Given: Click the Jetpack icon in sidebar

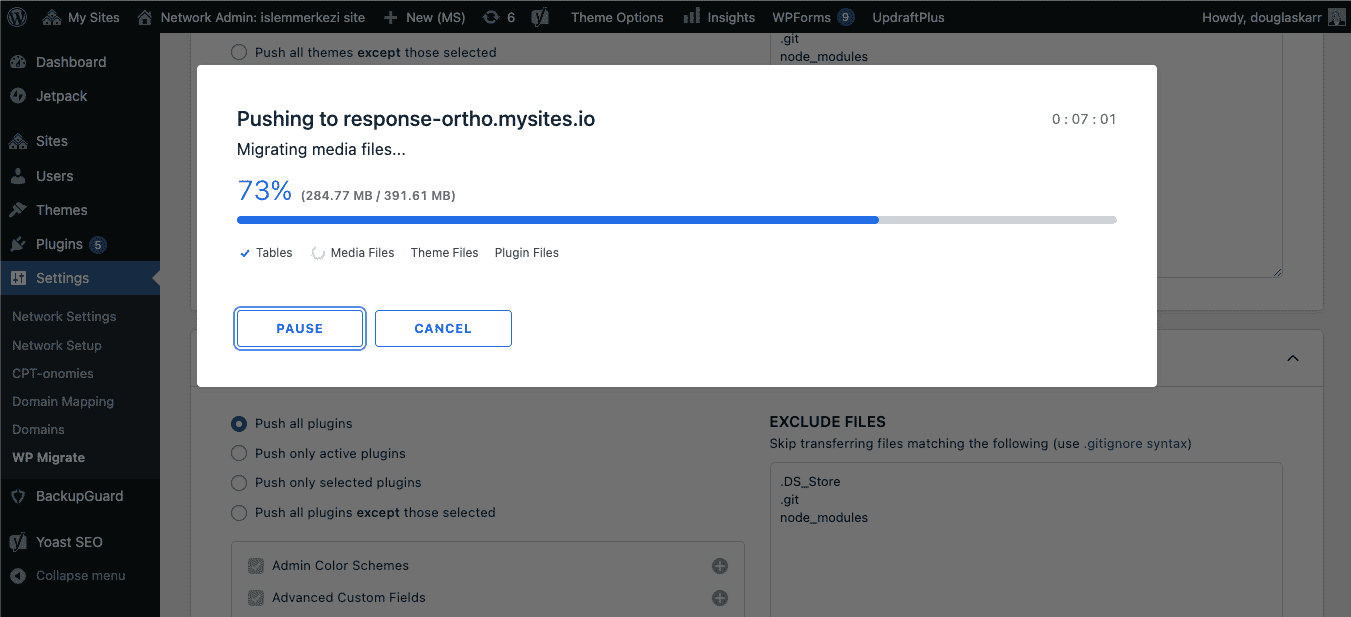Looking at the screenshot, I should [x=18, y=96].
